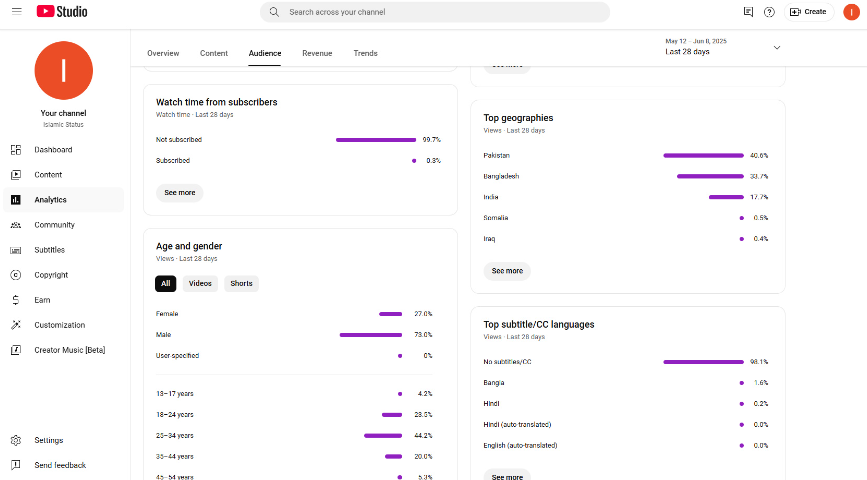Click the Bangla language row label
This screenshot has height=480, width=867.
pyautogui.click(x=494, y=383)
